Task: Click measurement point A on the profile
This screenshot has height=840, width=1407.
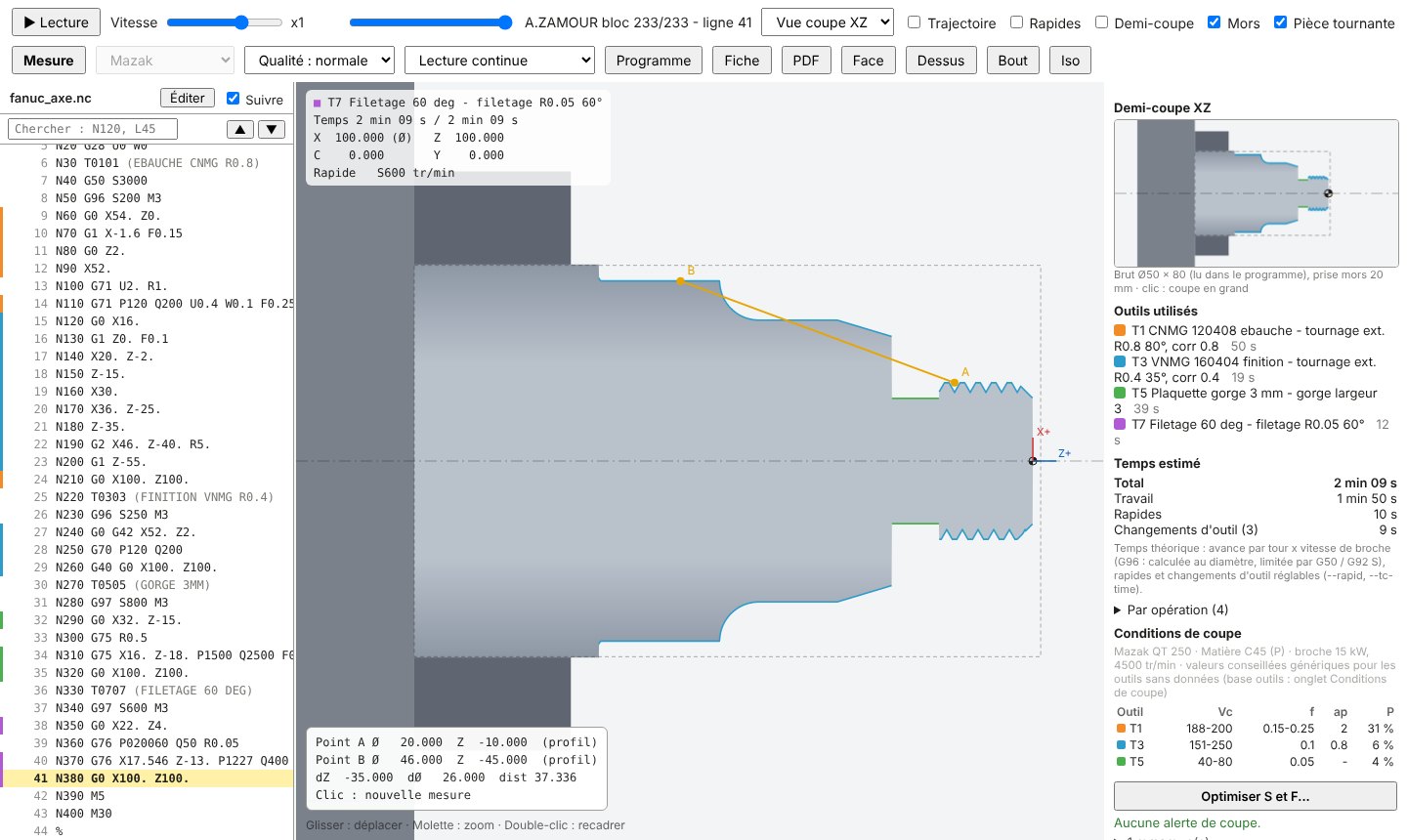Action: (955, 382)
